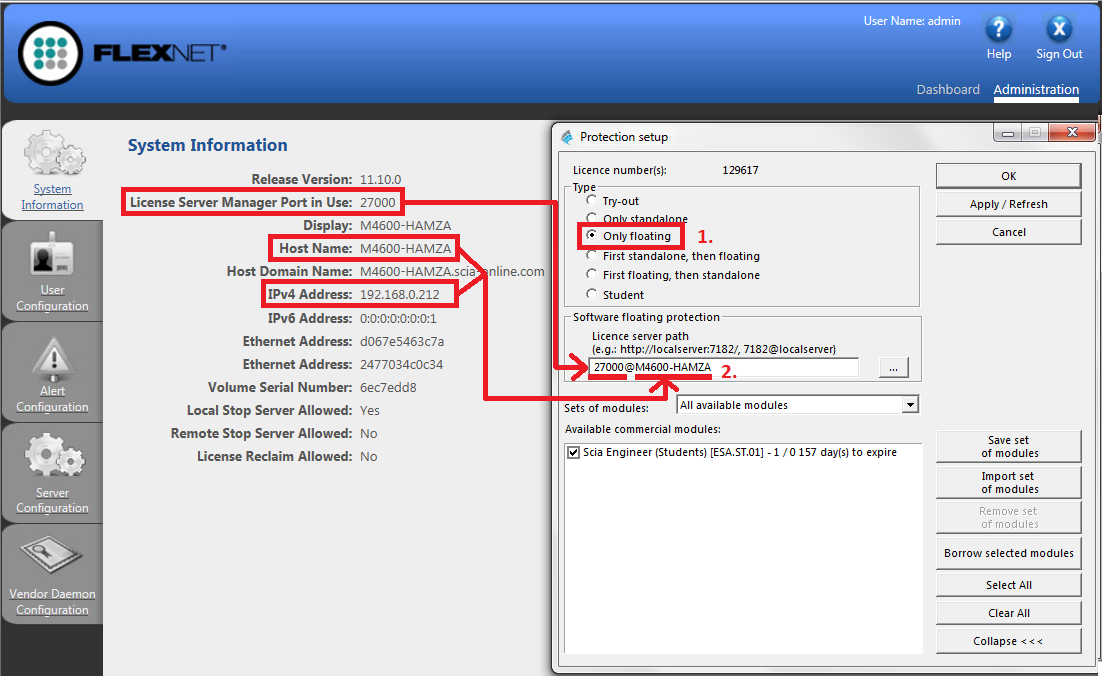1102x676 pixels.
Task: Expand the Sets of modules dropdown
Action: pos(909,405)
